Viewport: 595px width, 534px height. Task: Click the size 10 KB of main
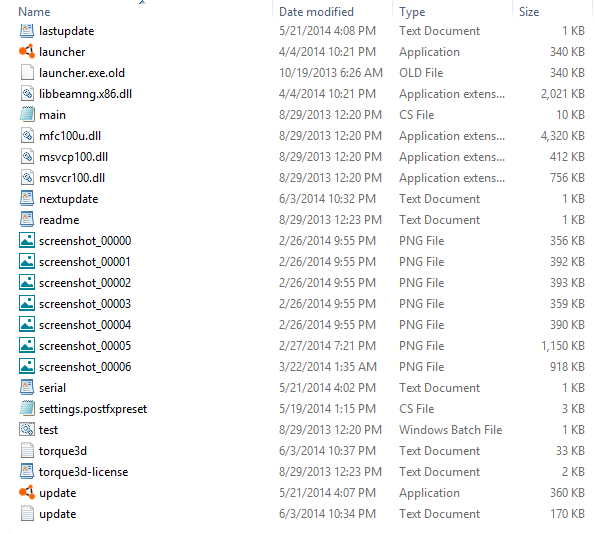tap(570, 115)
